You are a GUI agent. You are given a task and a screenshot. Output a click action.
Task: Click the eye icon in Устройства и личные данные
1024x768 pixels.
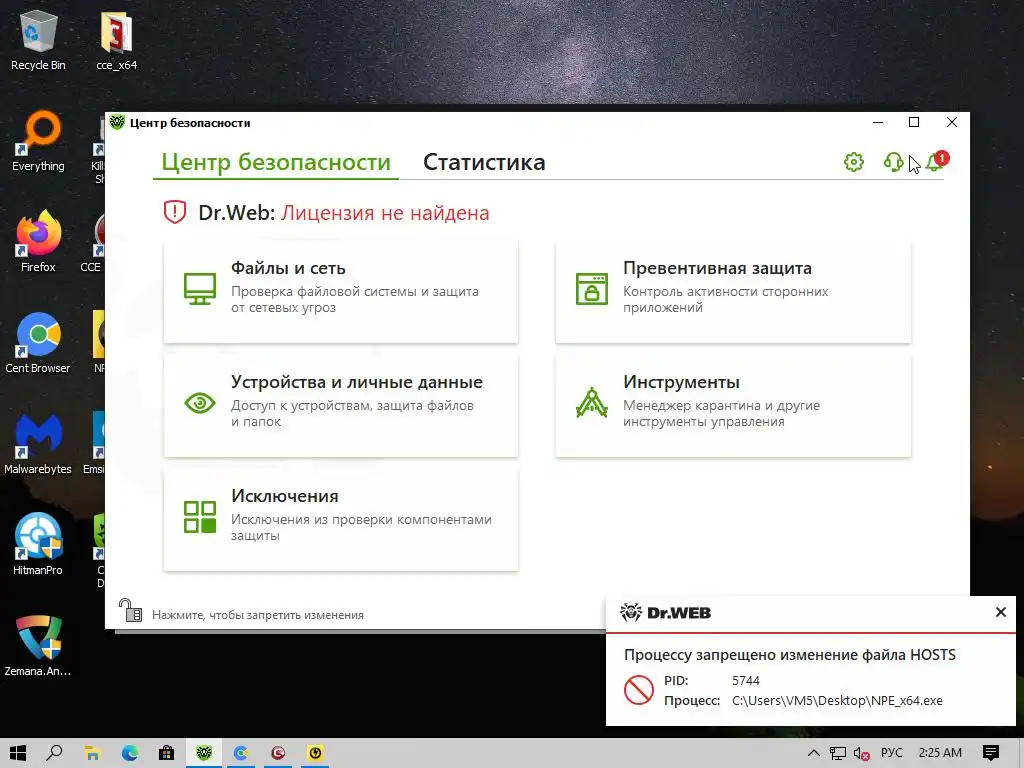[200, 403]
